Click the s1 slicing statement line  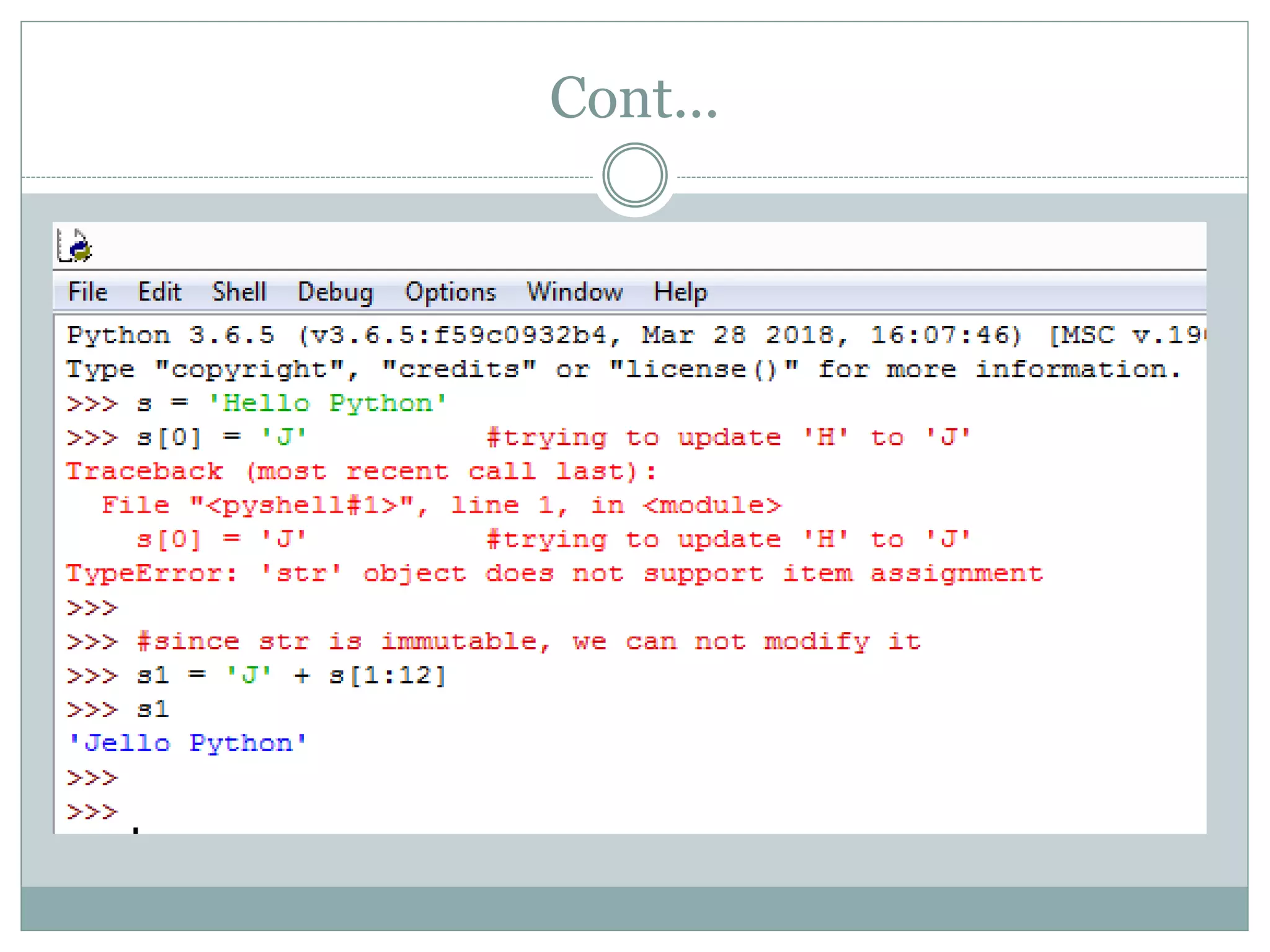pyautogui.click(x=291, y=676)
